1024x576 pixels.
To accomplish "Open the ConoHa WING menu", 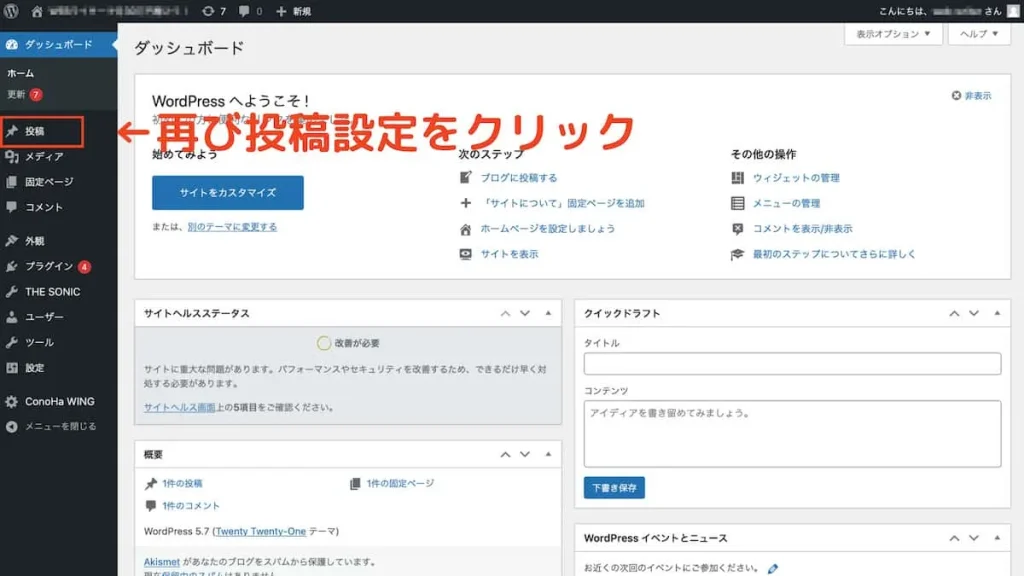I will point(59,402).
